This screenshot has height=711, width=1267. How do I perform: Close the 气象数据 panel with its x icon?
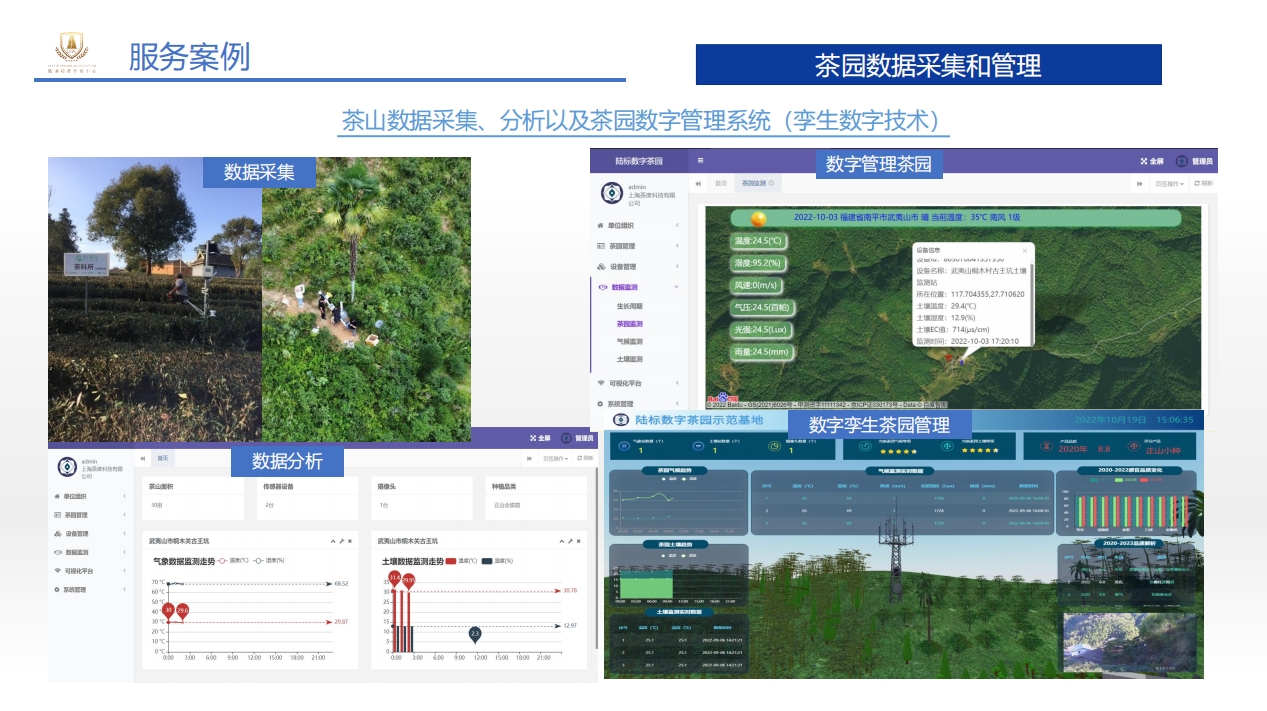click(349, 541)
